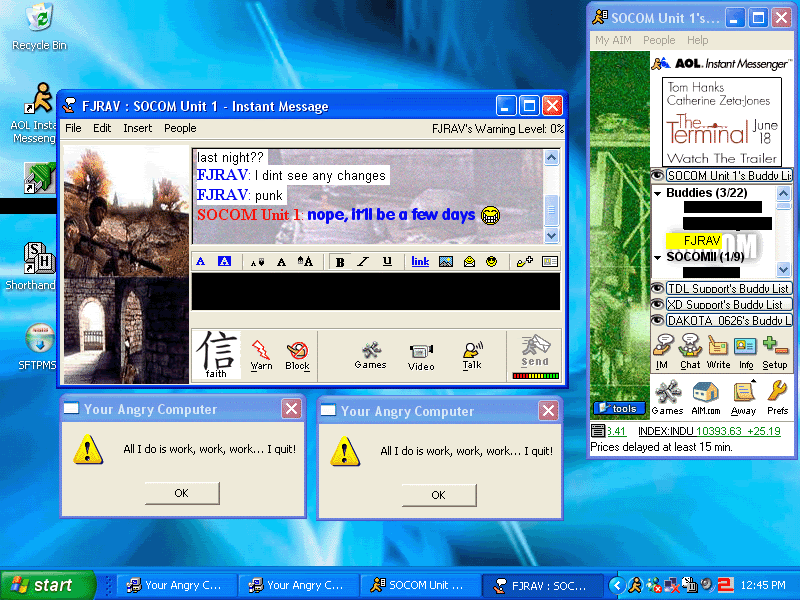Click into the IM message input box
This screenshot has width=800, height=600.
376,291
